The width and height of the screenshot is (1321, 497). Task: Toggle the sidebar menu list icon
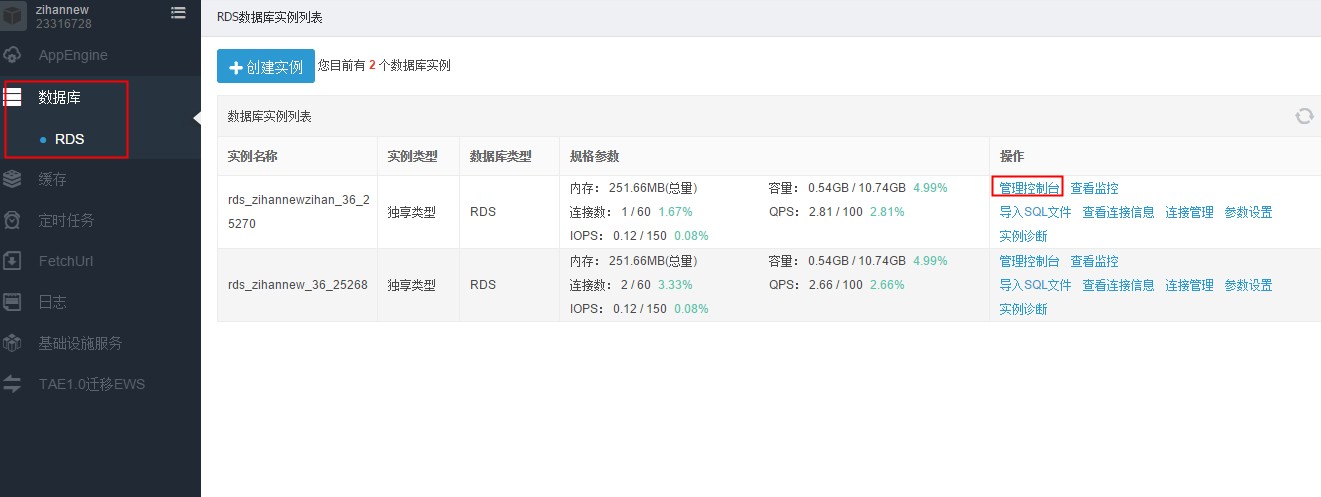point(178,13)
